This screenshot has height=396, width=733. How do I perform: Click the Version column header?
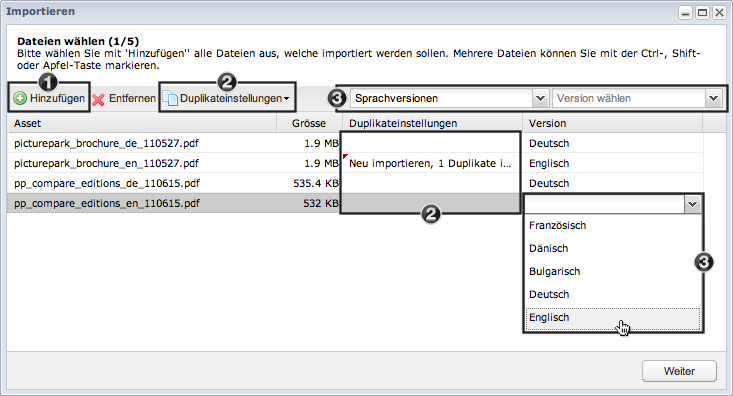point(612,123)
